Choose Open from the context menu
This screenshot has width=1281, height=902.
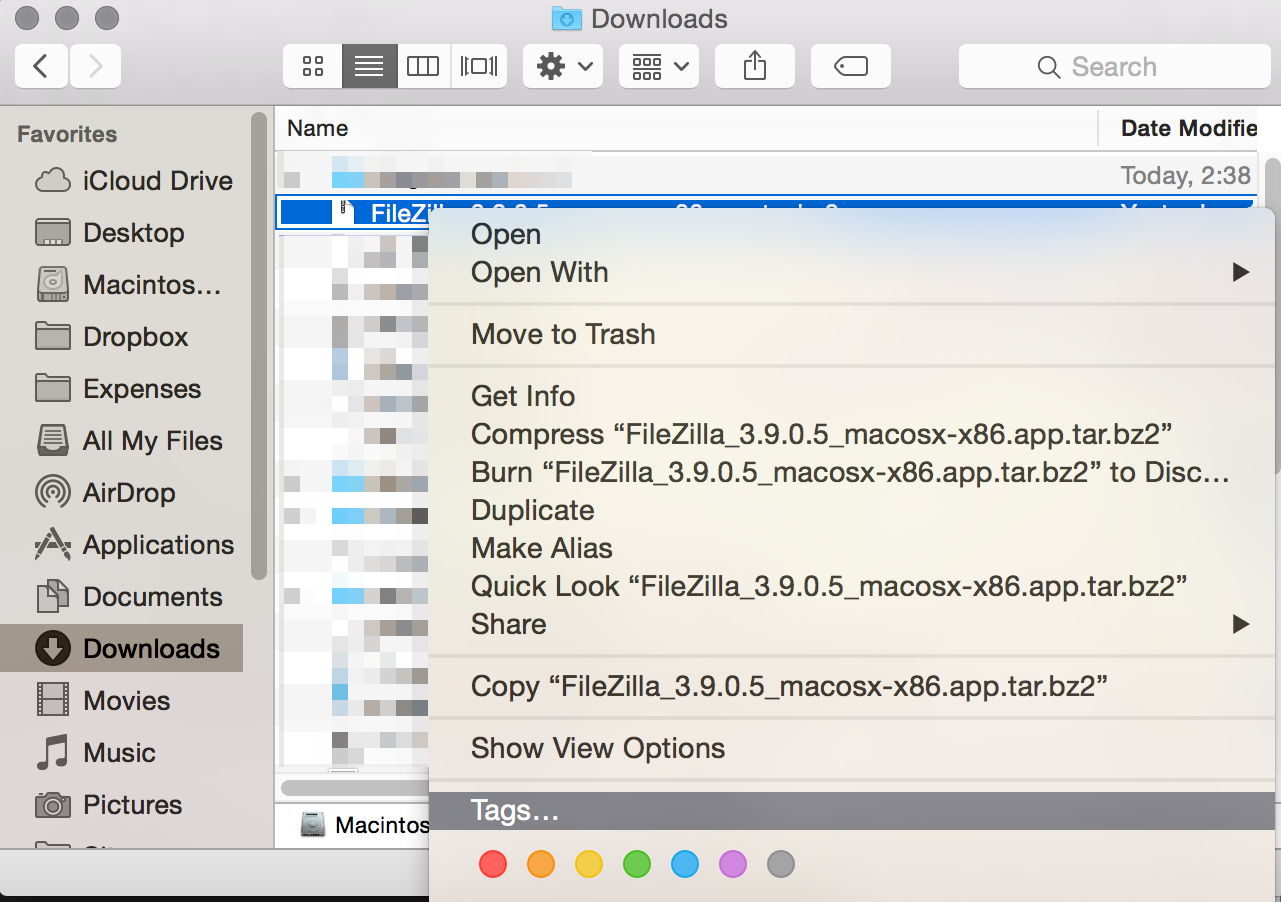[x=852, y=234]
